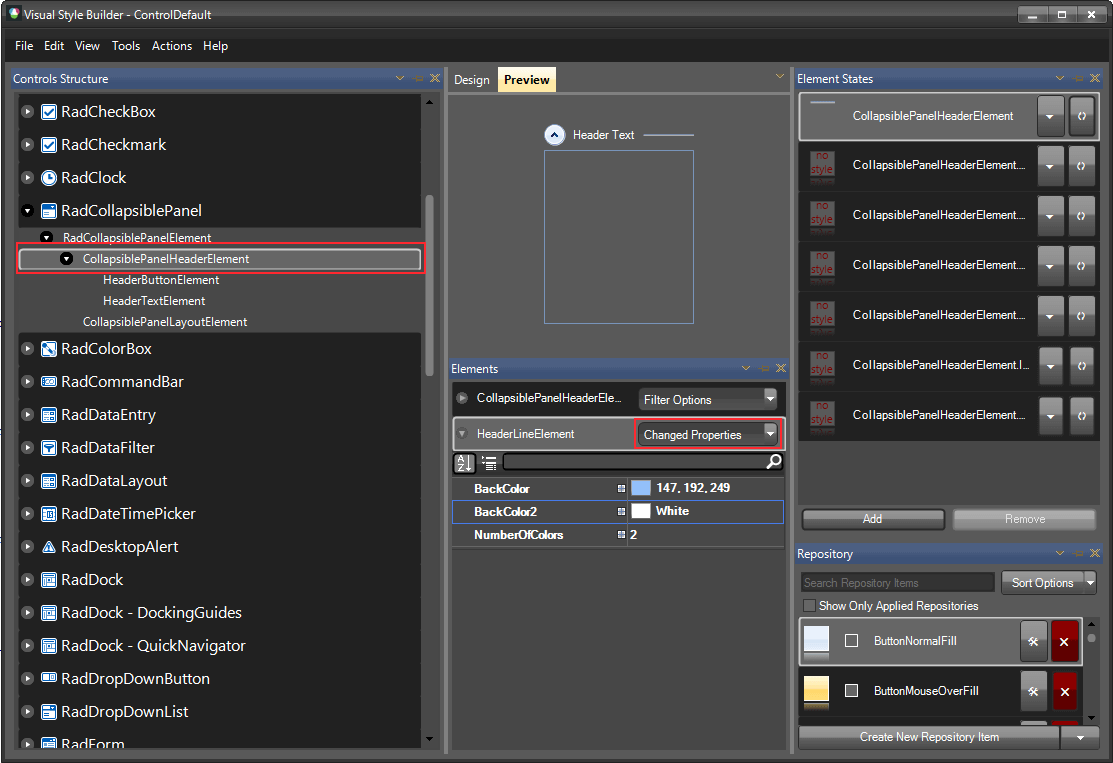Select the RadClock control icon

coord(50,177)
